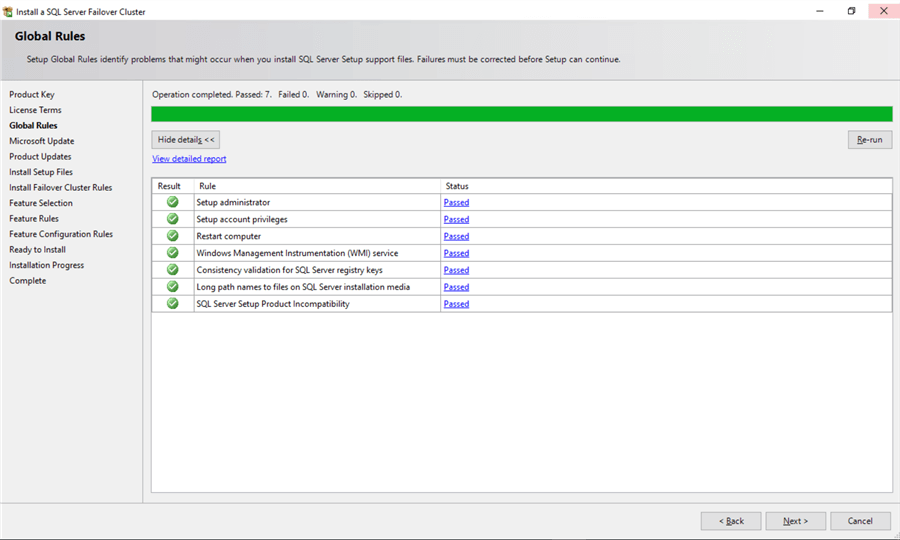Click the check icon for WMI service rule
The height and width of the screenshot is (540, 900).
(x=172, y=252)
